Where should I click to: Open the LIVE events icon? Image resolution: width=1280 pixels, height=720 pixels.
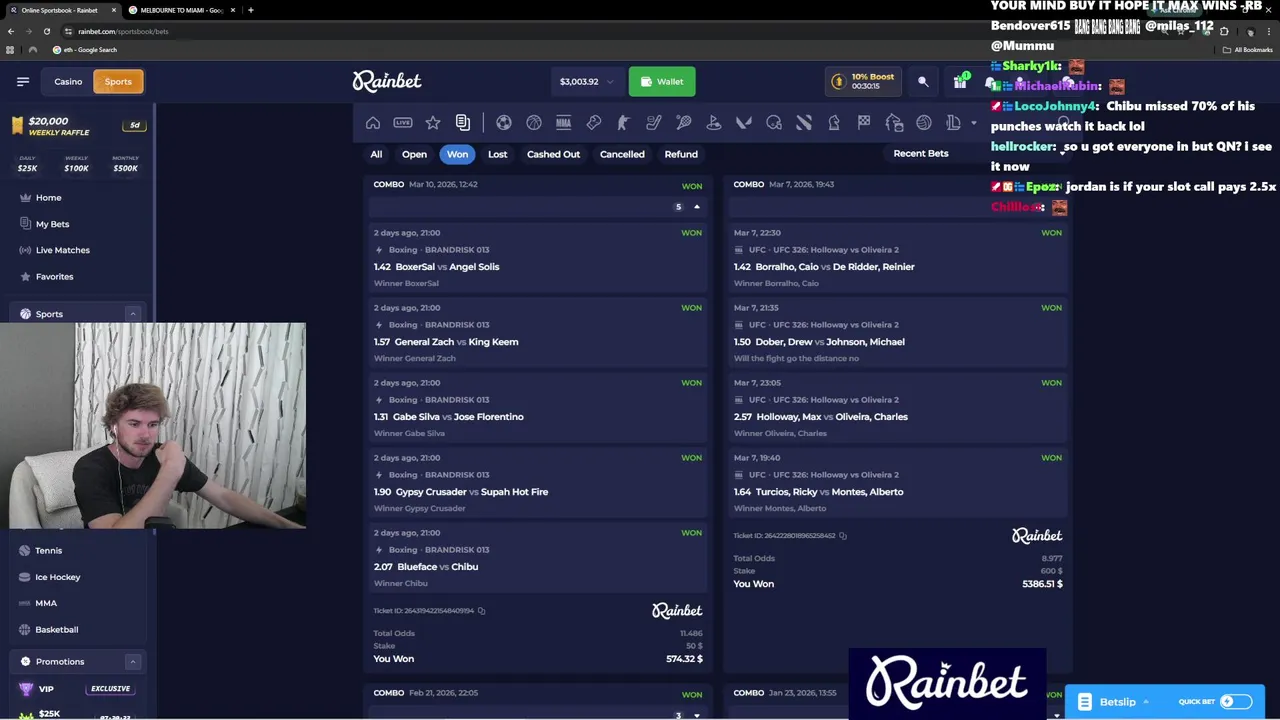pyautogui.click(x=403, y=123)
